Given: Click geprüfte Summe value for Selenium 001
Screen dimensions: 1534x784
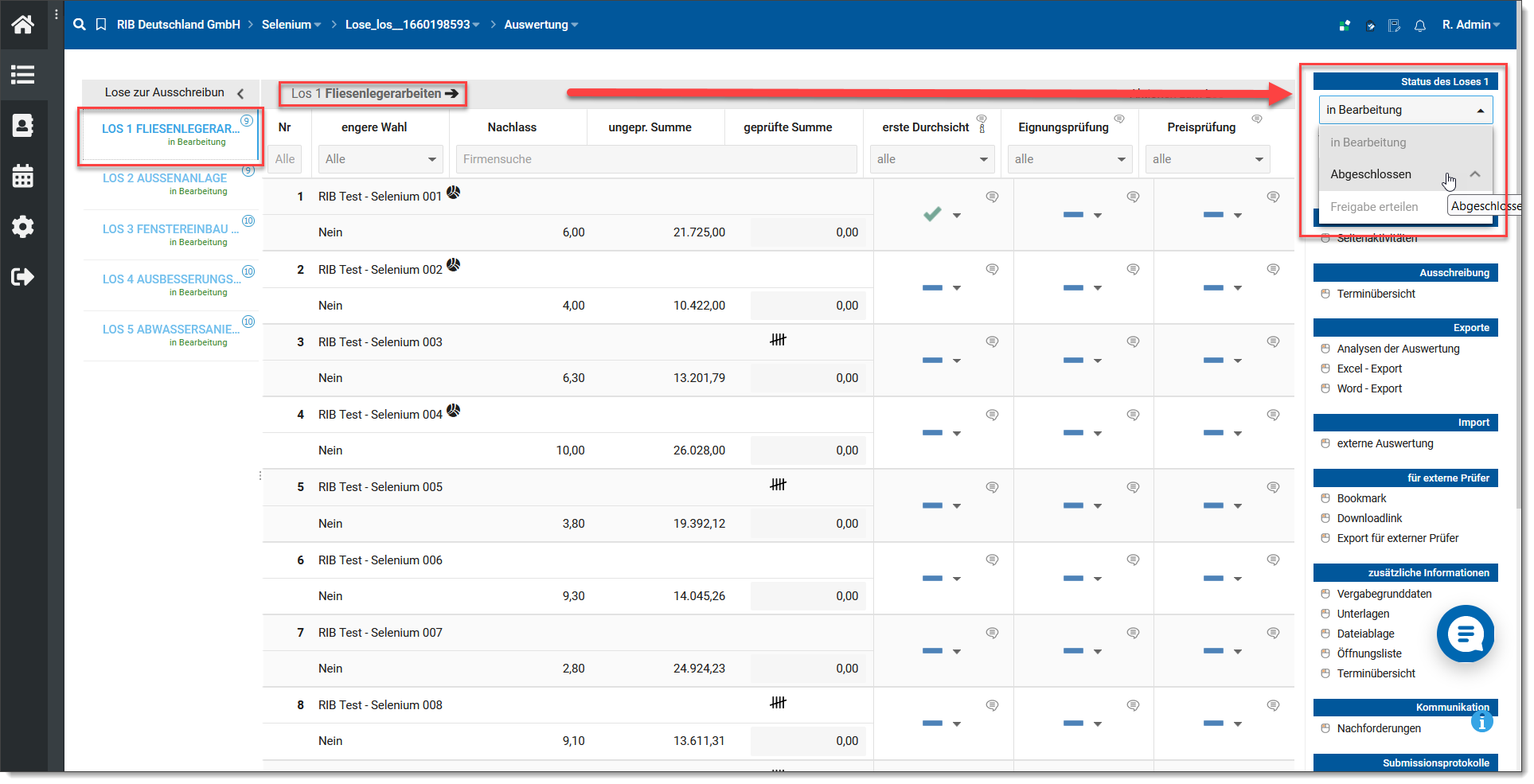Looking at the screenshot, I should [x=807, y=232].
